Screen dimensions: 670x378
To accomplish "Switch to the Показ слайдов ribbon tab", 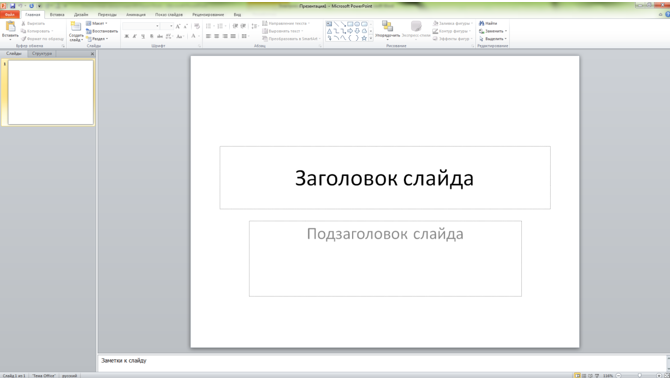I will tap(169, 15).
